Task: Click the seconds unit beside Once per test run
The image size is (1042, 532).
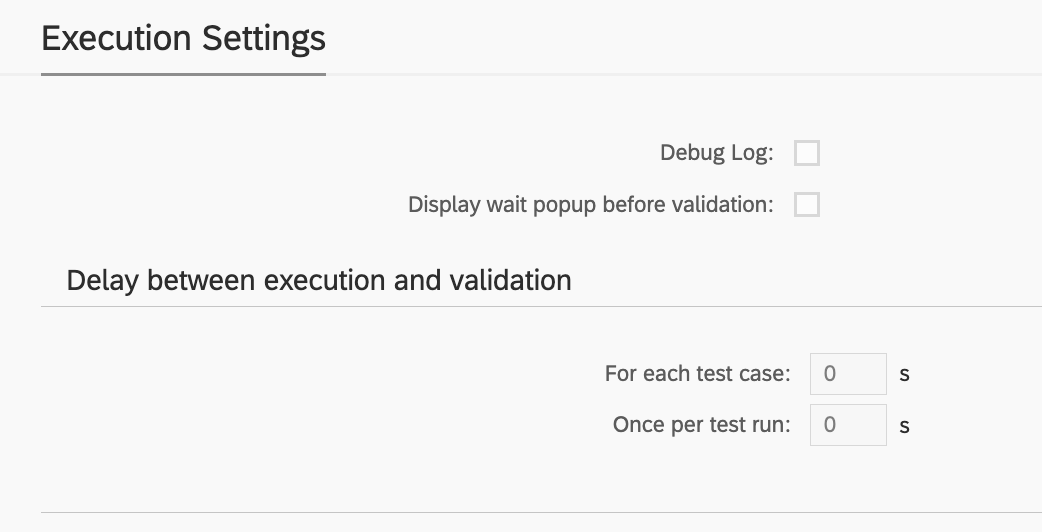Action: point(904,426)
